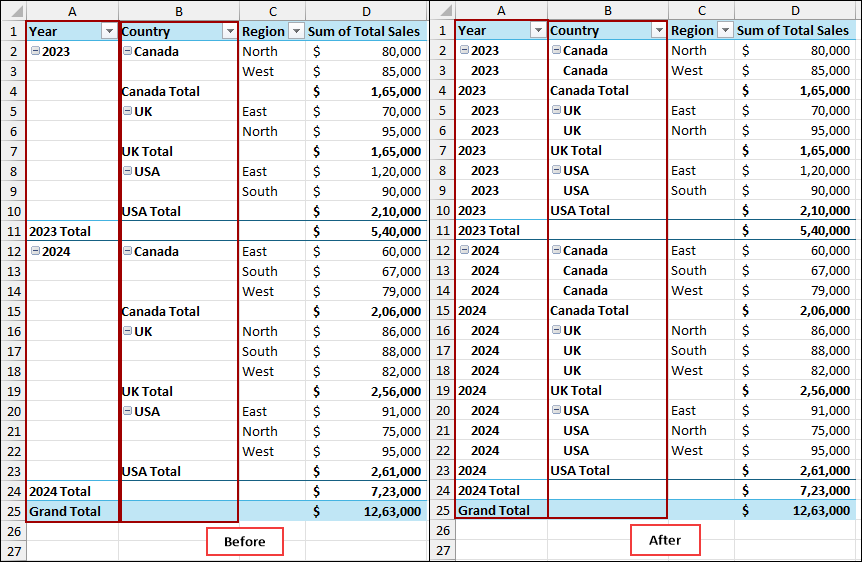Screen dimensions: 864x562
Task: Collapse Canada under 2024 in the After table
Action: click(x=556, y=250)
